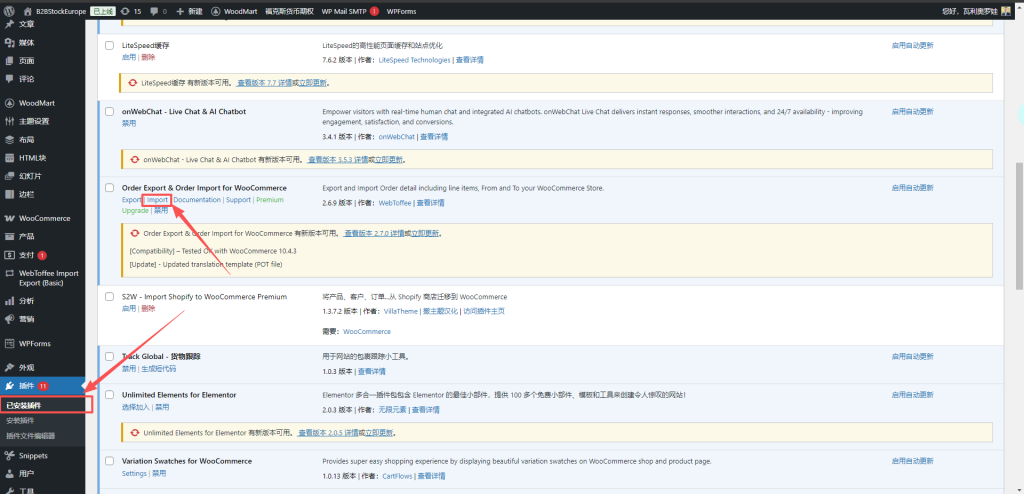Click the megaphone icon for 营销

[x=9, y=320]
